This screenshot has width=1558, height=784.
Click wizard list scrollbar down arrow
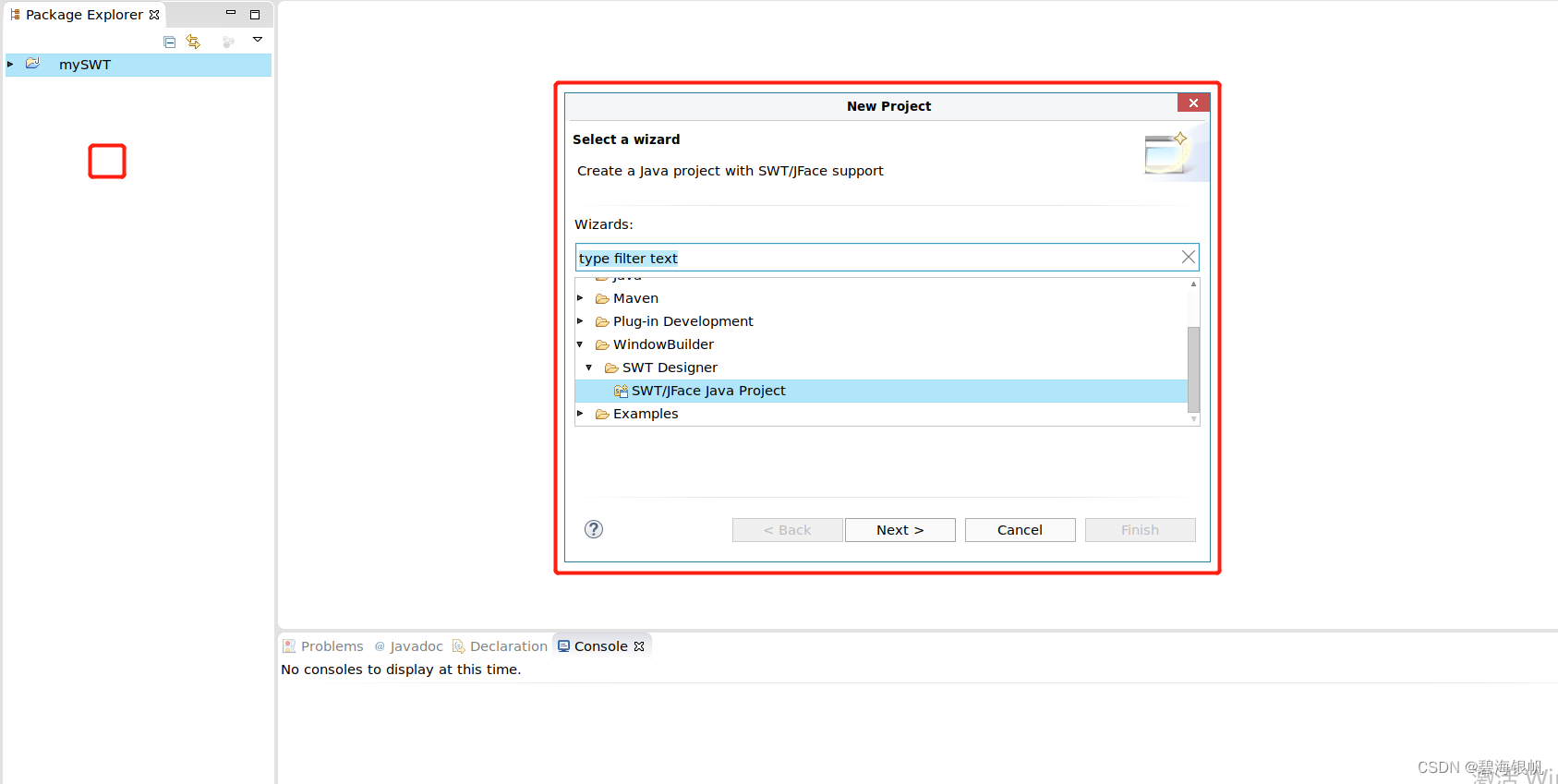1193,419
